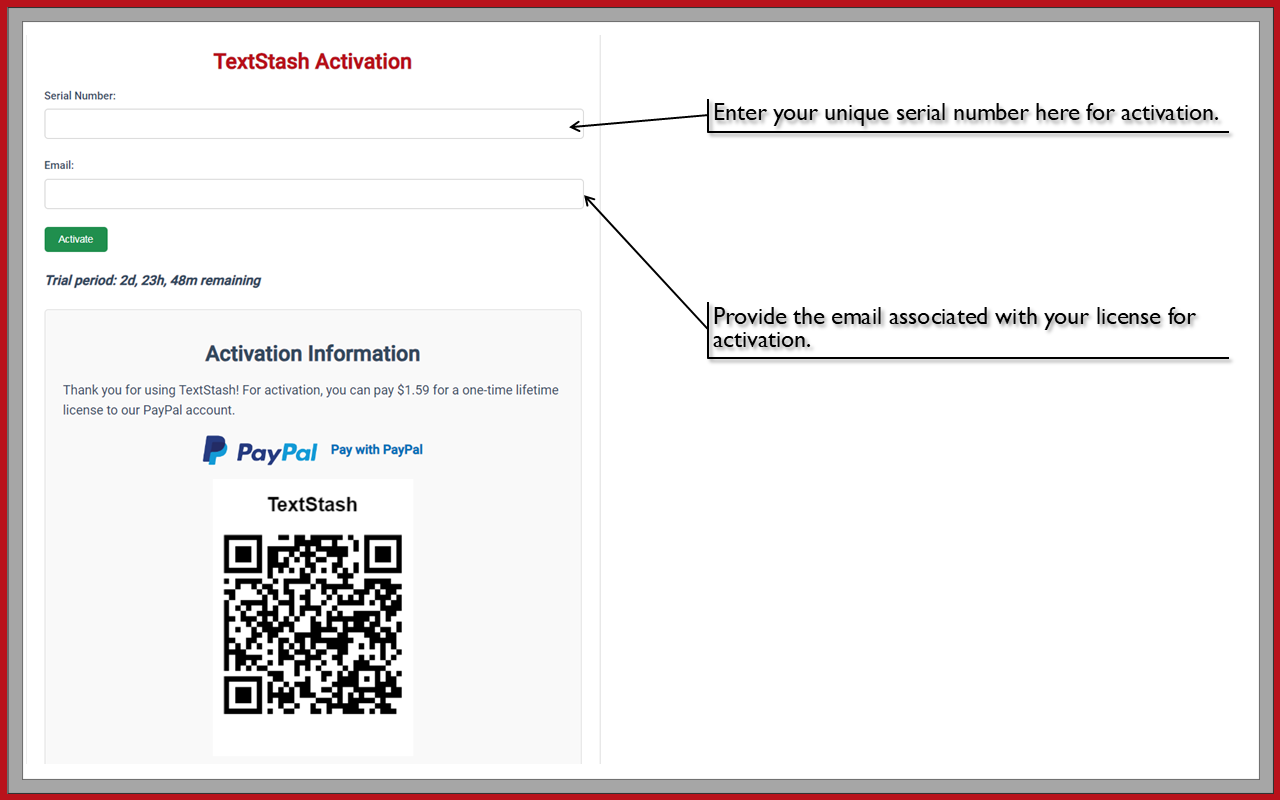Image resolution: width=1280 pixels, height=800 pixels.
Task: Click the 'Serial Number:' label
Action: [x=80, y=96]
